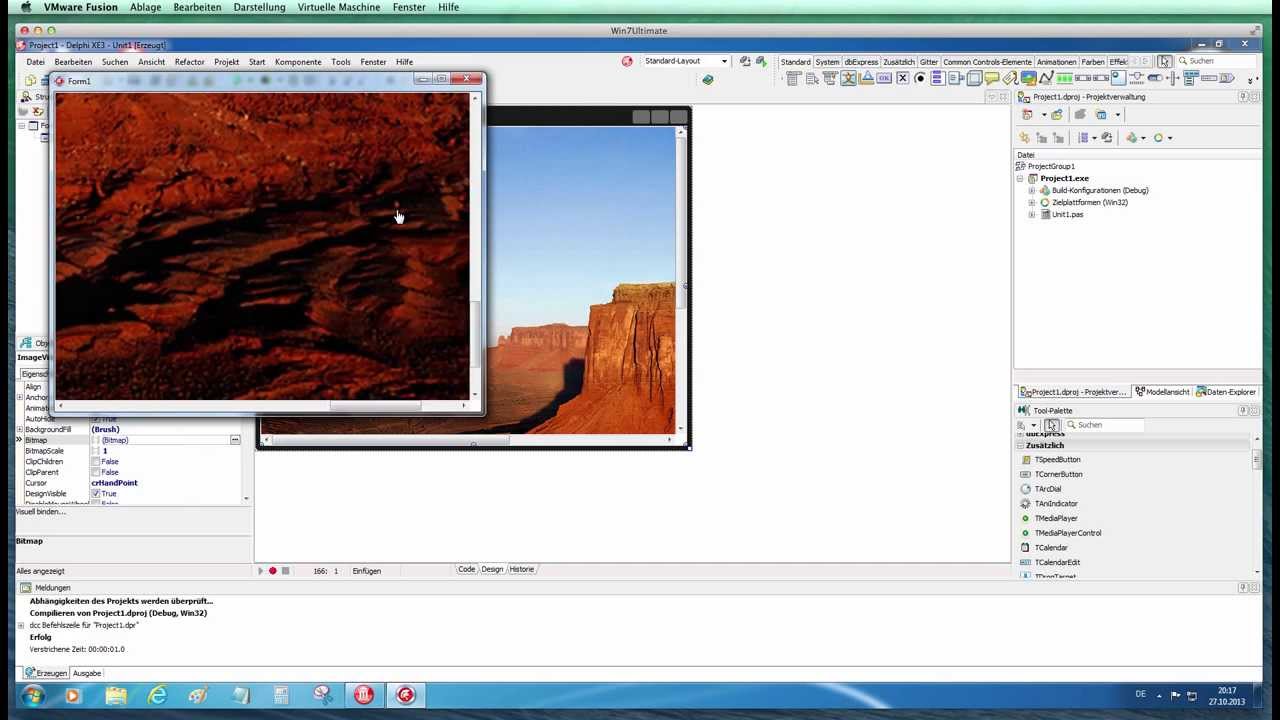Select the radio button component icon
This screenshot has width=1280, height=720.
point(920,78)
